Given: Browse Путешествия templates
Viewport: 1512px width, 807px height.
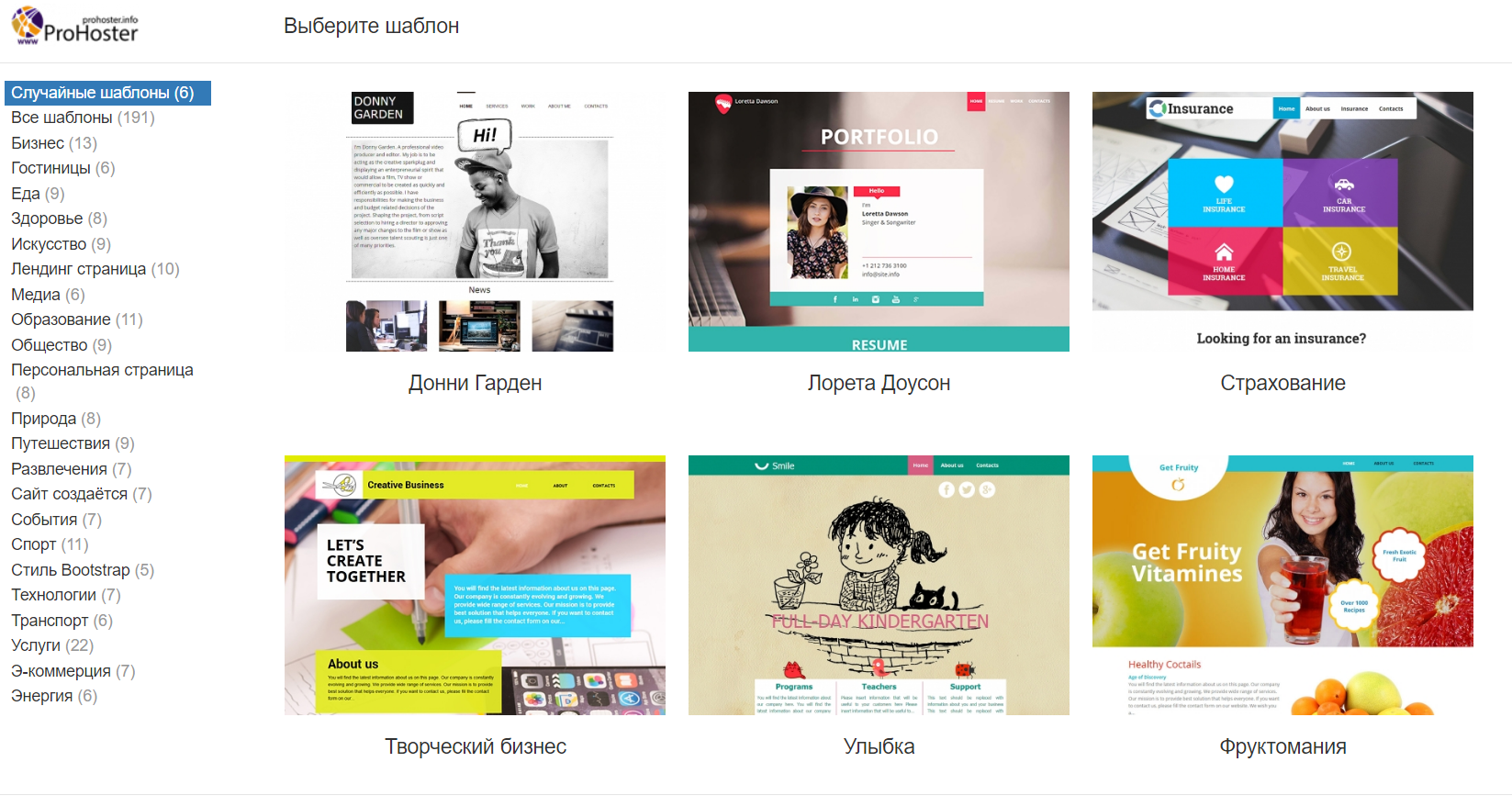Looking at the screenshot, I should tap(73, 443).
